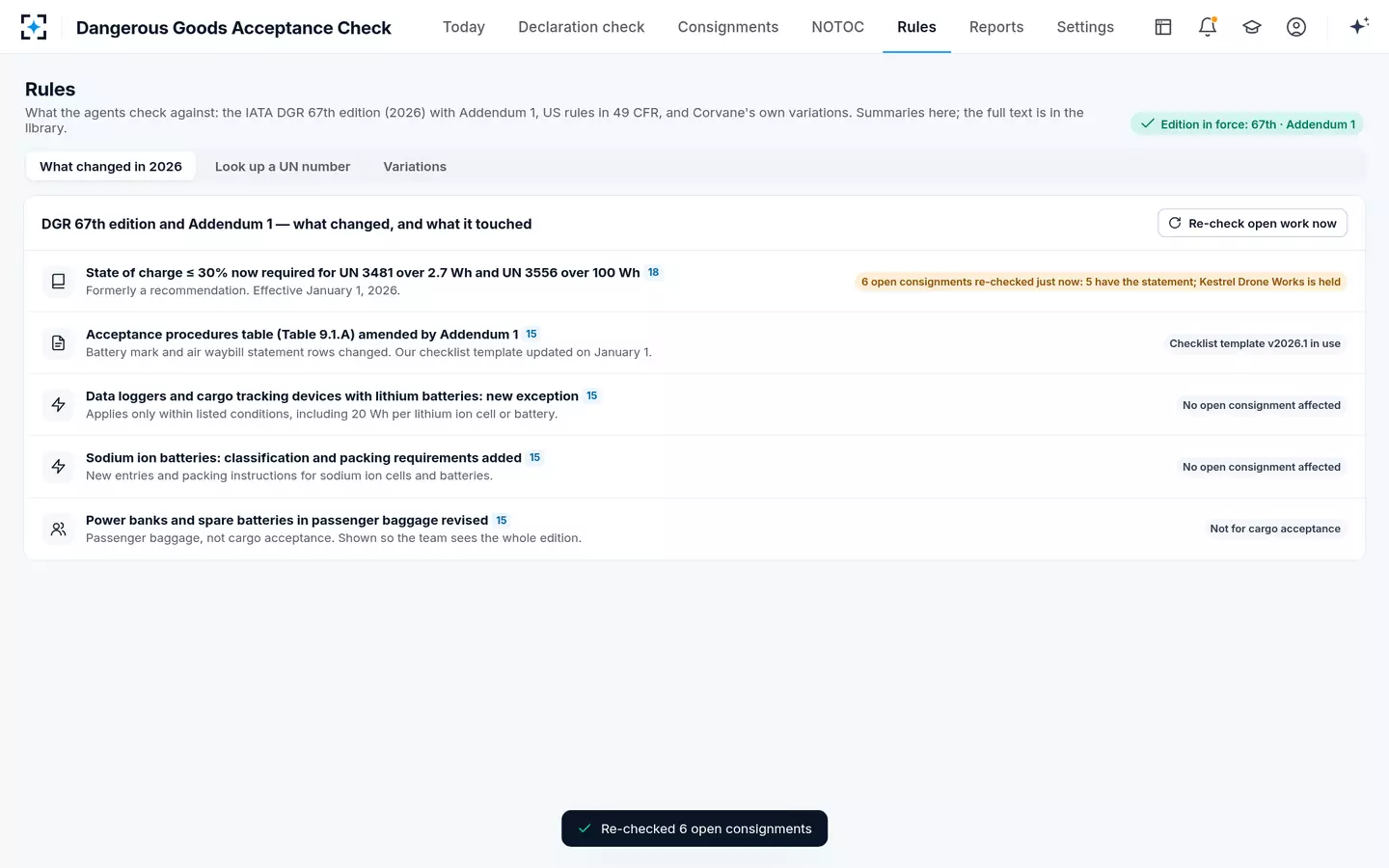Open the notifications bell
This screenshot has height=868, width=1389.
[x=1208, y=27]
